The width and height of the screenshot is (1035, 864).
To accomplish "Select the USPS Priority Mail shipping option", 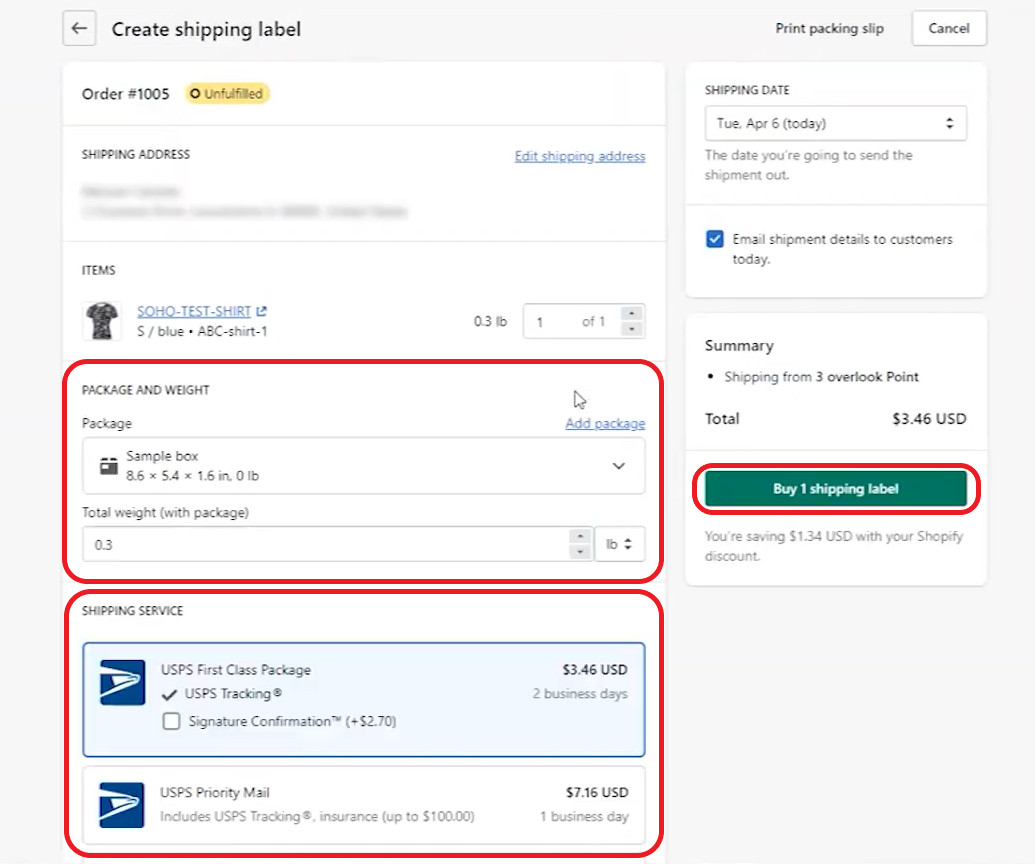I will pos(363,806).
